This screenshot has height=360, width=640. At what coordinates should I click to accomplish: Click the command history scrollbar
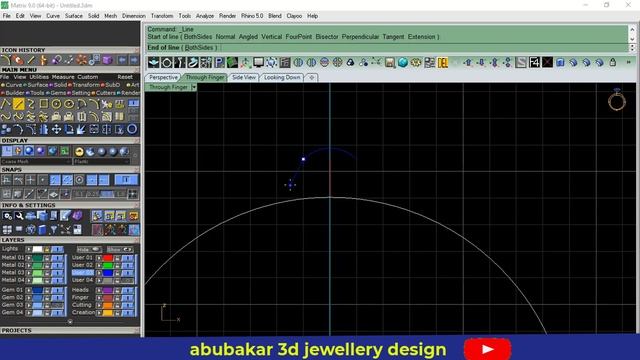(x=632, y=34)
